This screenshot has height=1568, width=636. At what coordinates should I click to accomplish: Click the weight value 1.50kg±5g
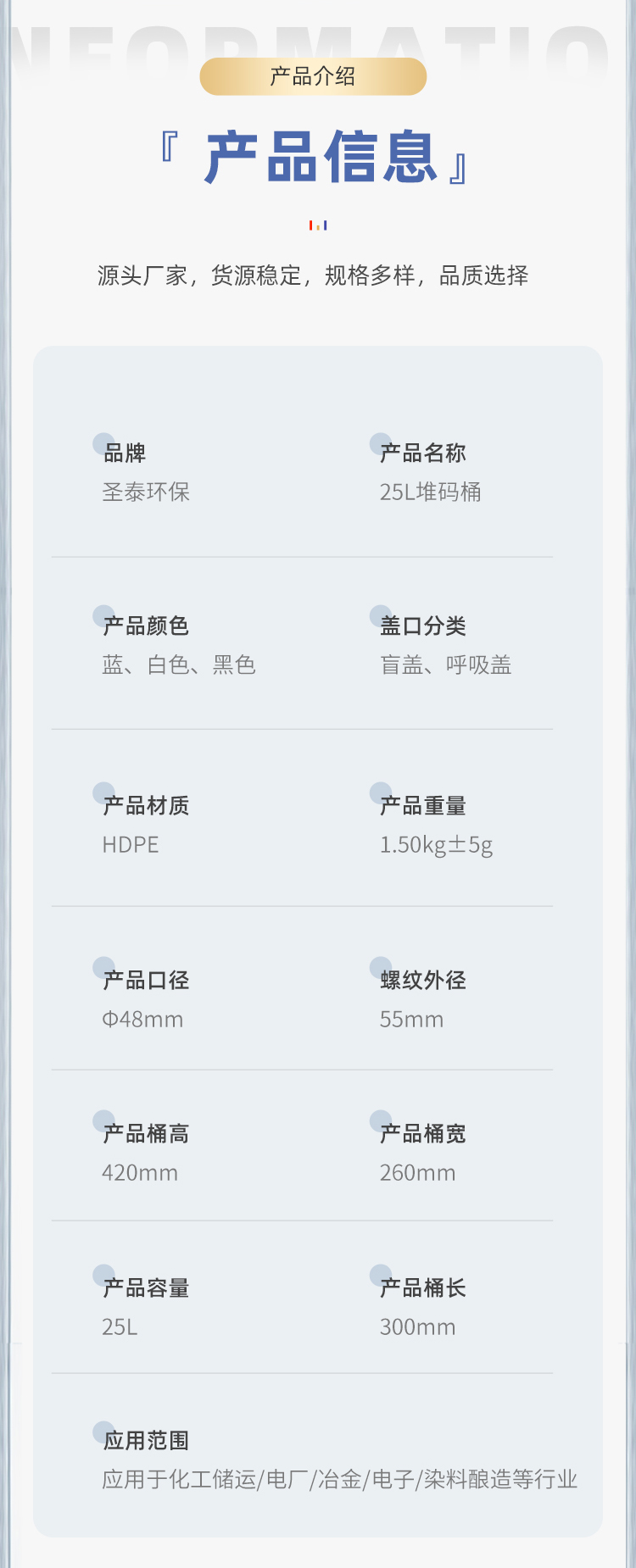click(x=436, y=845)
